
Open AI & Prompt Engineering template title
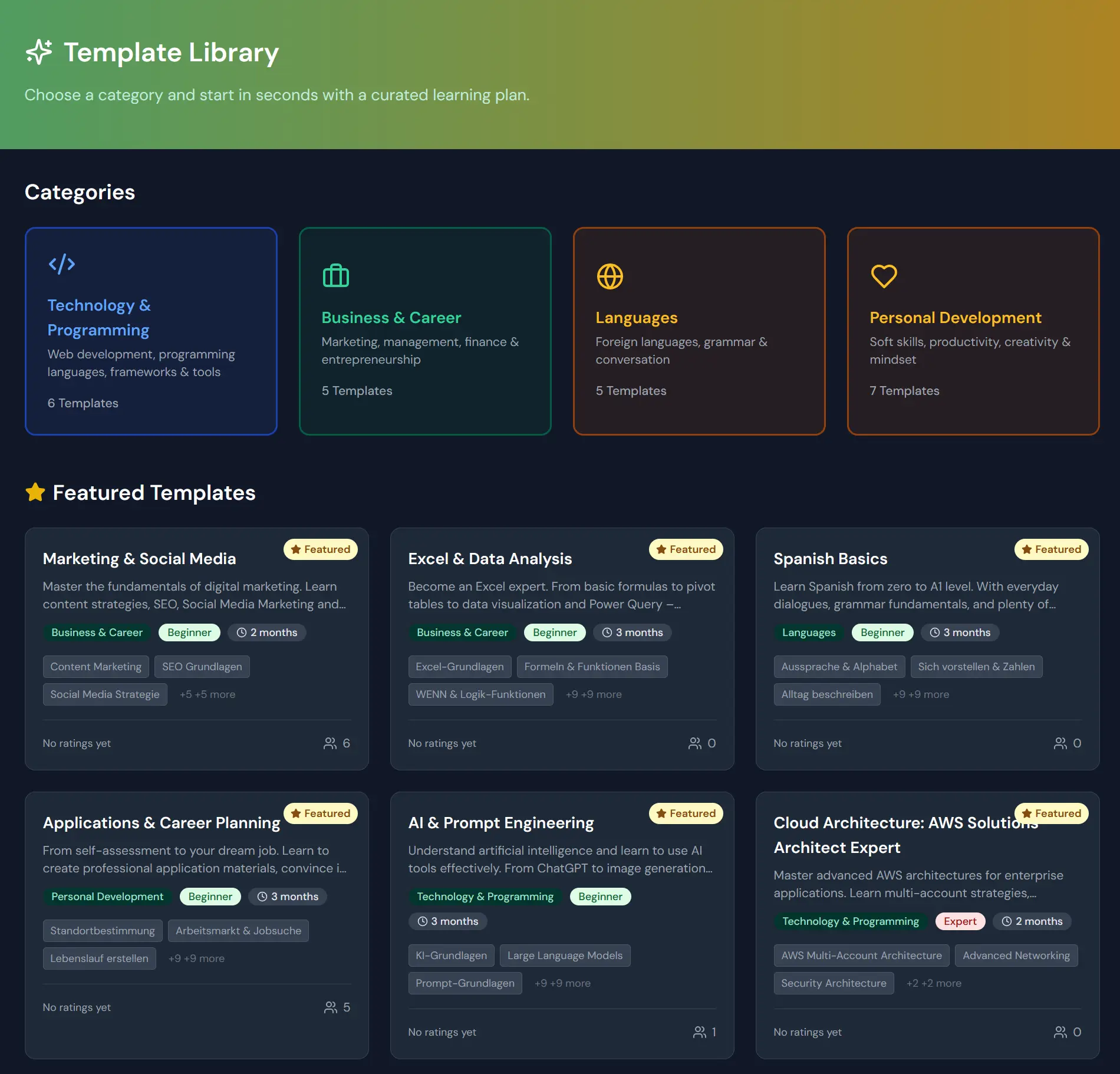coord(501,823)
